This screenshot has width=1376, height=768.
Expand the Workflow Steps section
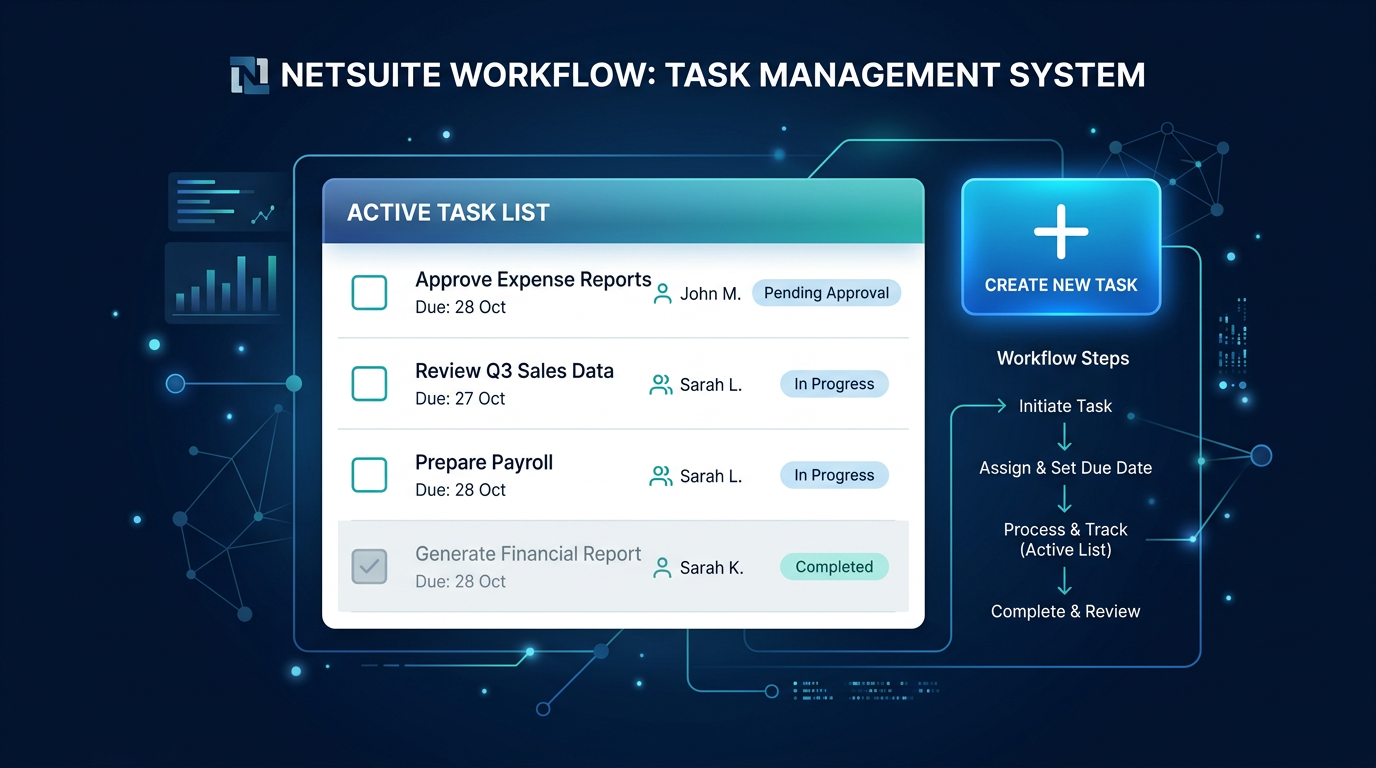click(x=1062, y=358)
